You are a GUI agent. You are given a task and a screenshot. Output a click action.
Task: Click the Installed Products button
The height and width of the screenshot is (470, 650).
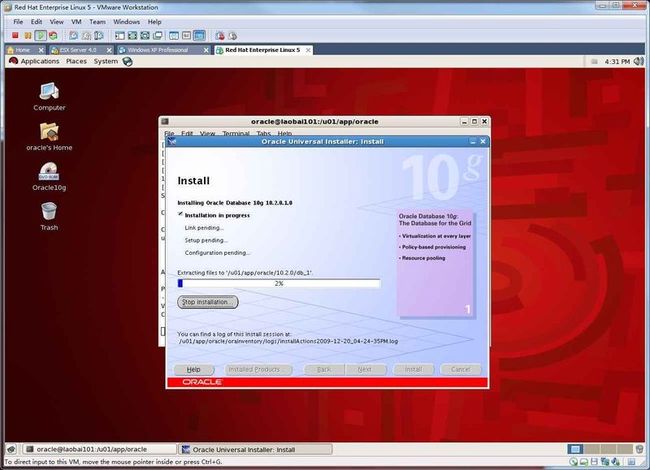pyautogui.click(x=258, y=369)
